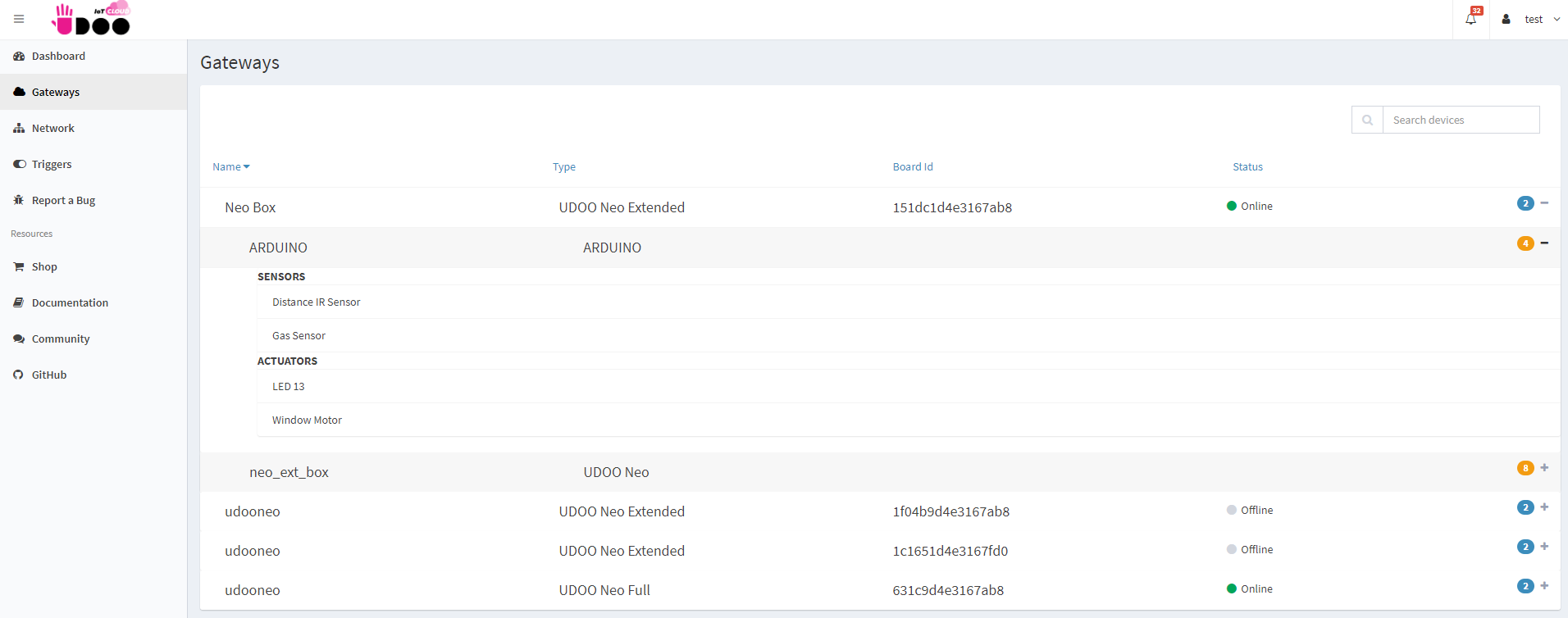Image resolution: width=1568 pixels, height=618 pixels.
Task: Open the Shop resource link
Action: coord(93,266)
